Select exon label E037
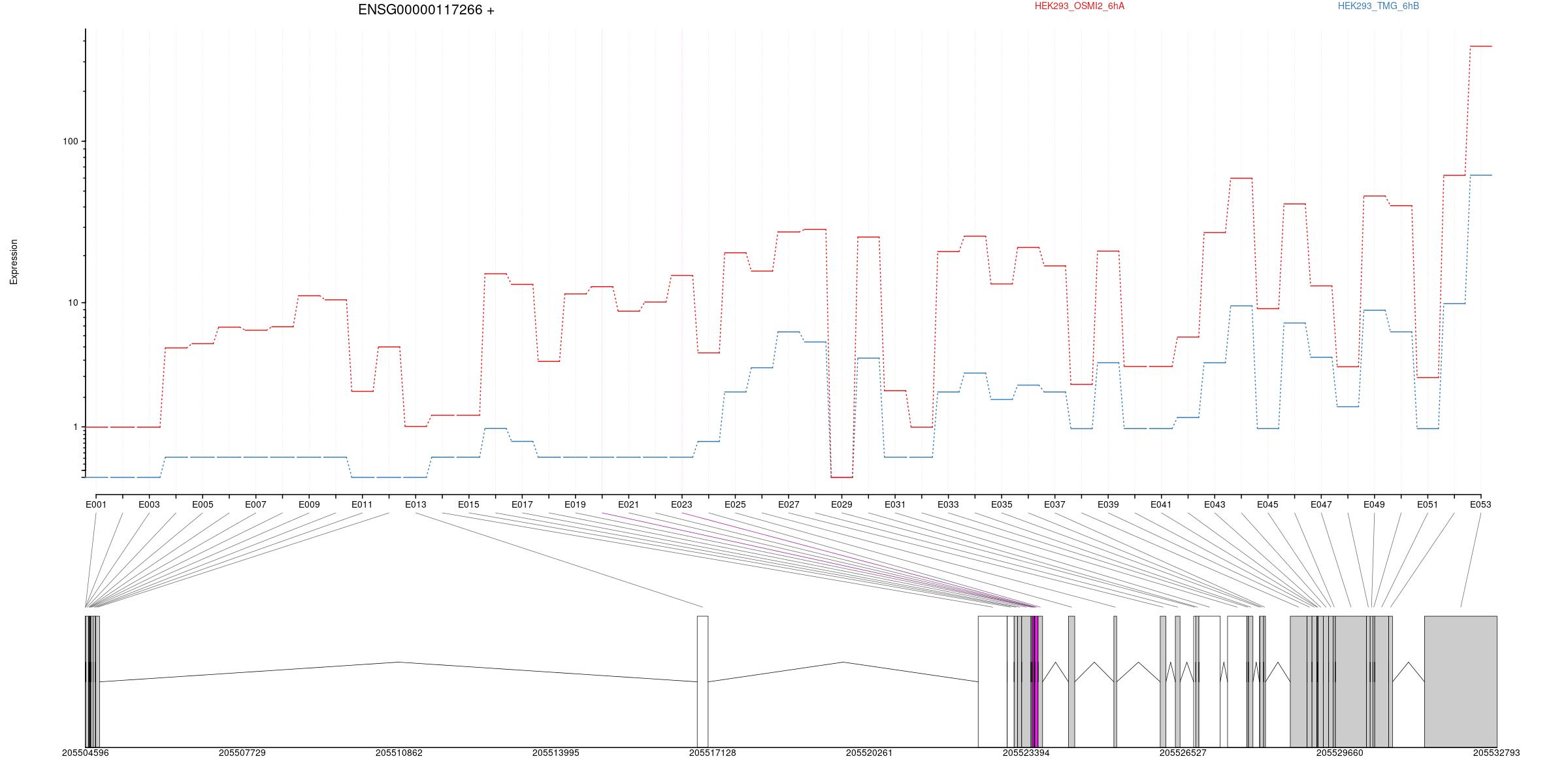The image size is (1568, 784). pos(1054,504)
